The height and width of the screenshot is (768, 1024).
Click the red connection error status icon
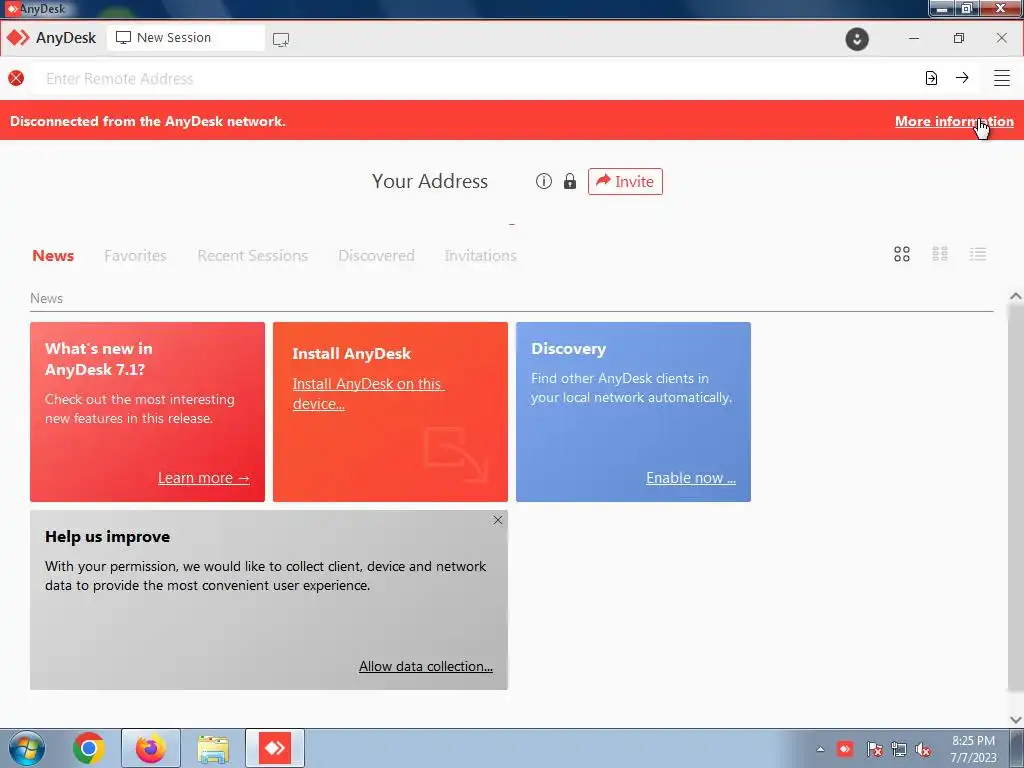[x=16, y=78]
